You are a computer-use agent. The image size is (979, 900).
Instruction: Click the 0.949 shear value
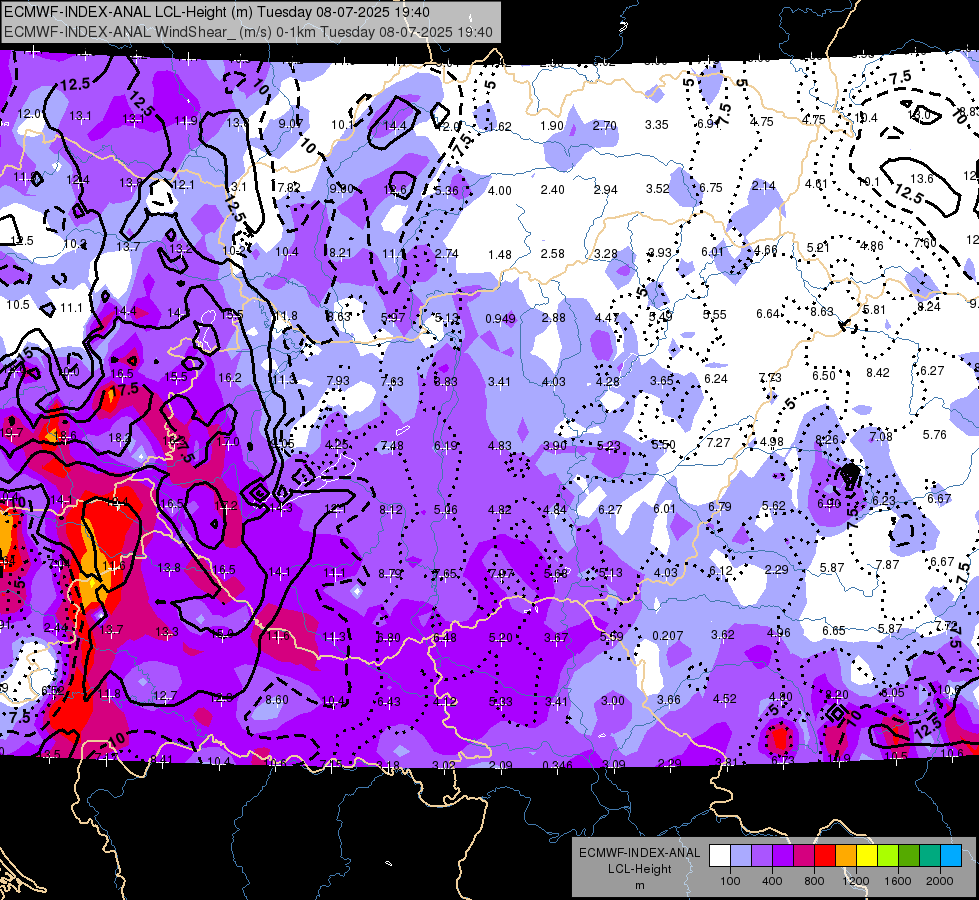pos(501,319)
